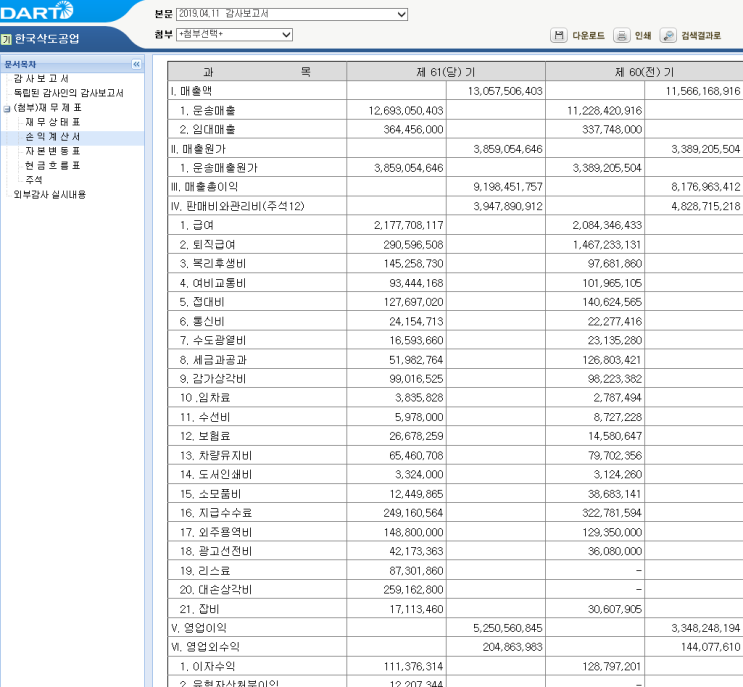
Task: Click the 9. 감가상각비 row label
Action: 213,379
